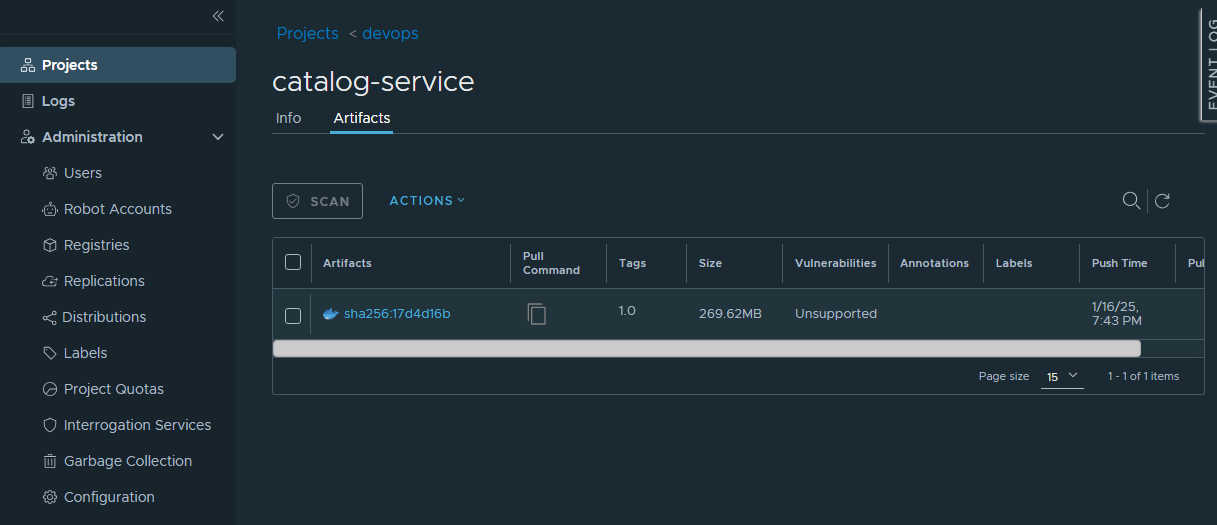Go to Garbage Collection page
1217x525 pixels.
click(127, 461)
